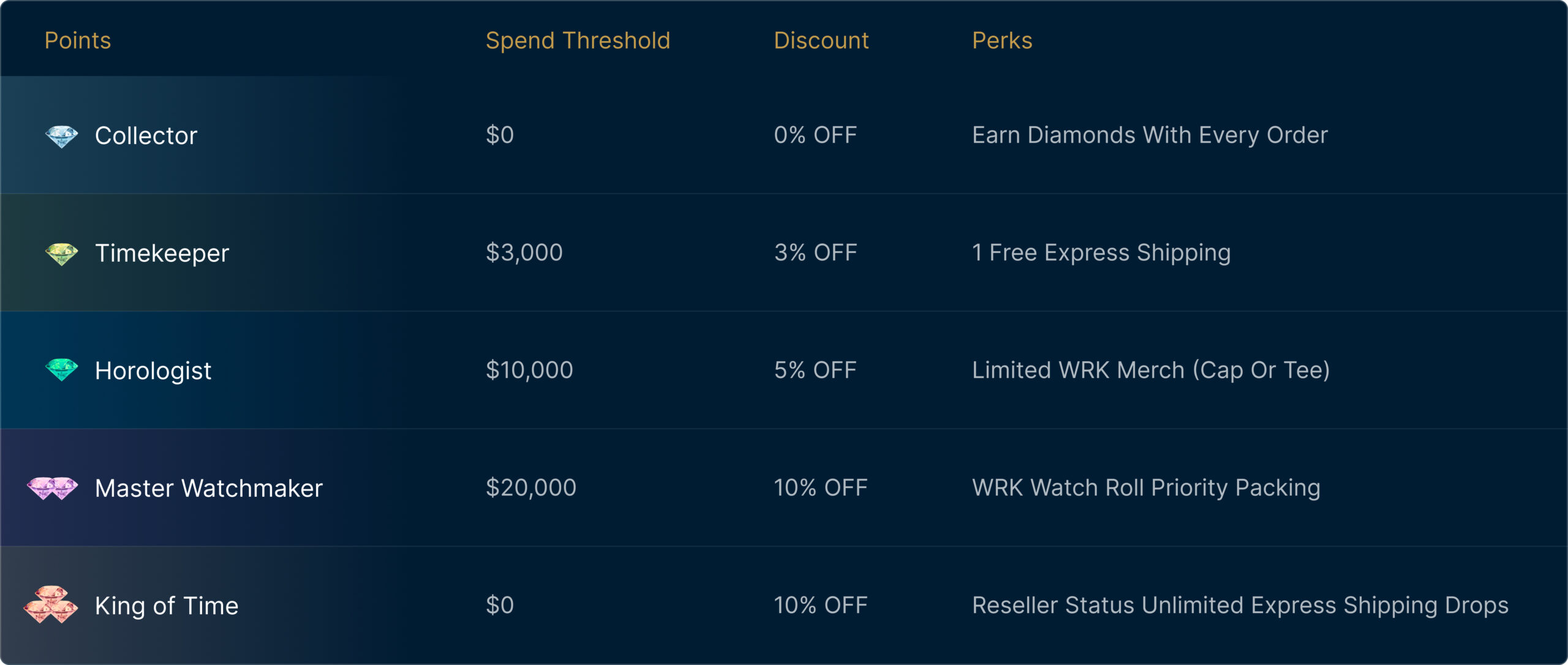Click the 1 Free Express Shipping perk
Viewport: 1568px width, 665px height.
tap(1101, 252)
